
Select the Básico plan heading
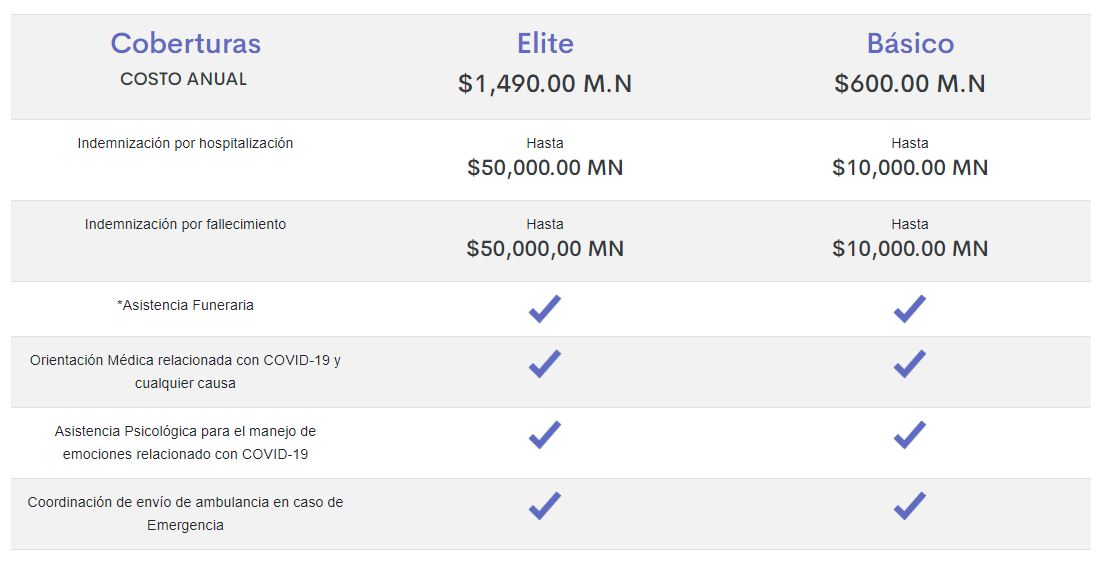coord(910,43)
